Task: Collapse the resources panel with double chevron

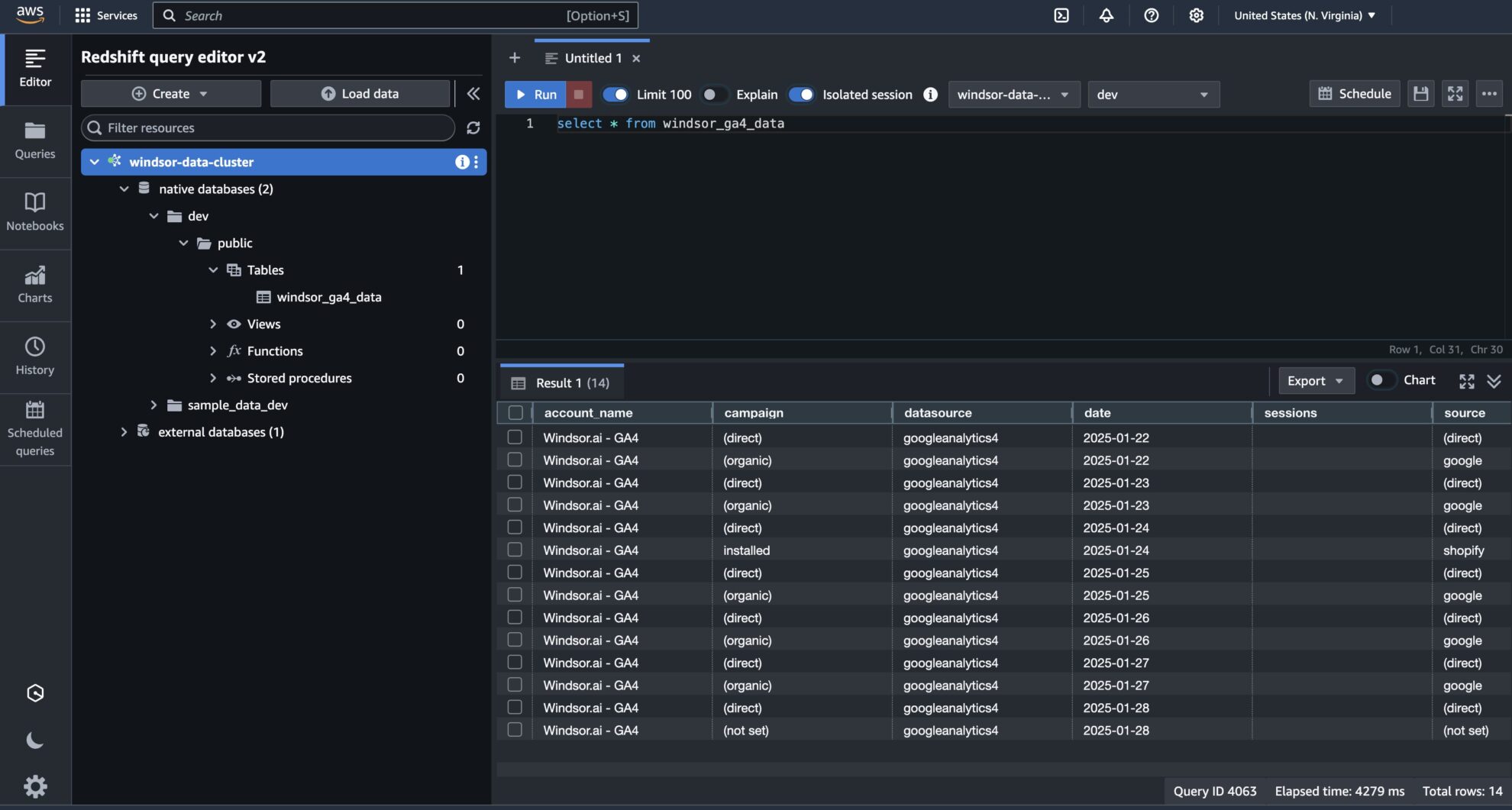Action: pos(473,93)
